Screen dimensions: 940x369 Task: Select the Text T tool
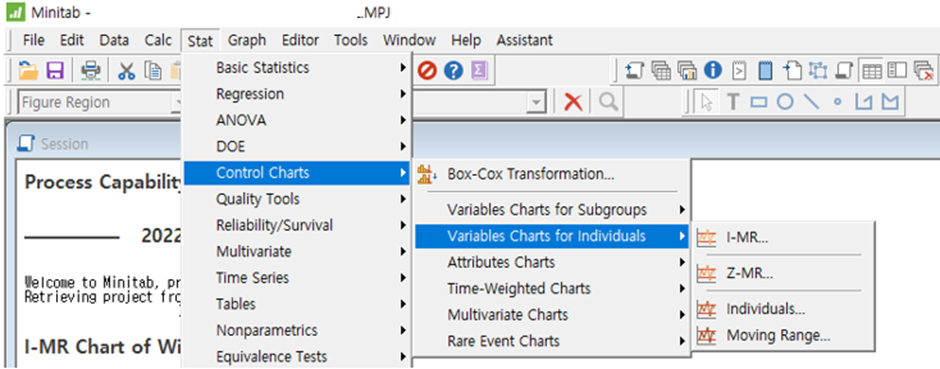[x=733, y=102]
